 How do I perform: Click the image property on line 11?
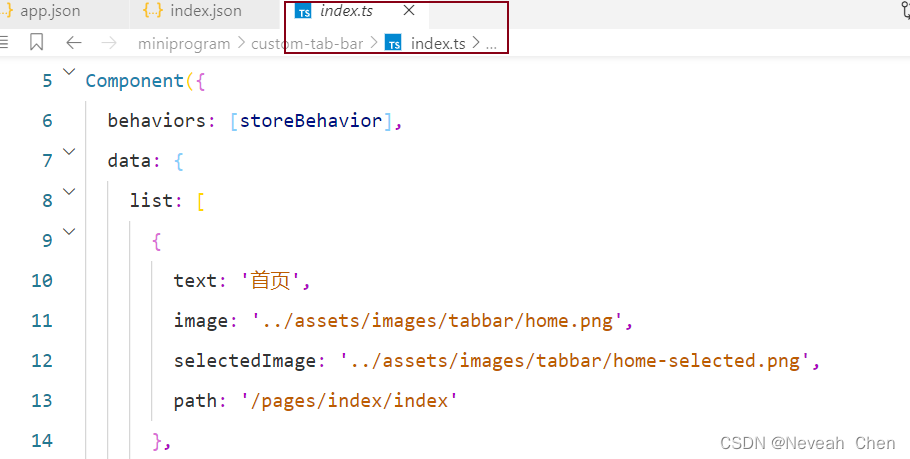(x=201, y=321)
